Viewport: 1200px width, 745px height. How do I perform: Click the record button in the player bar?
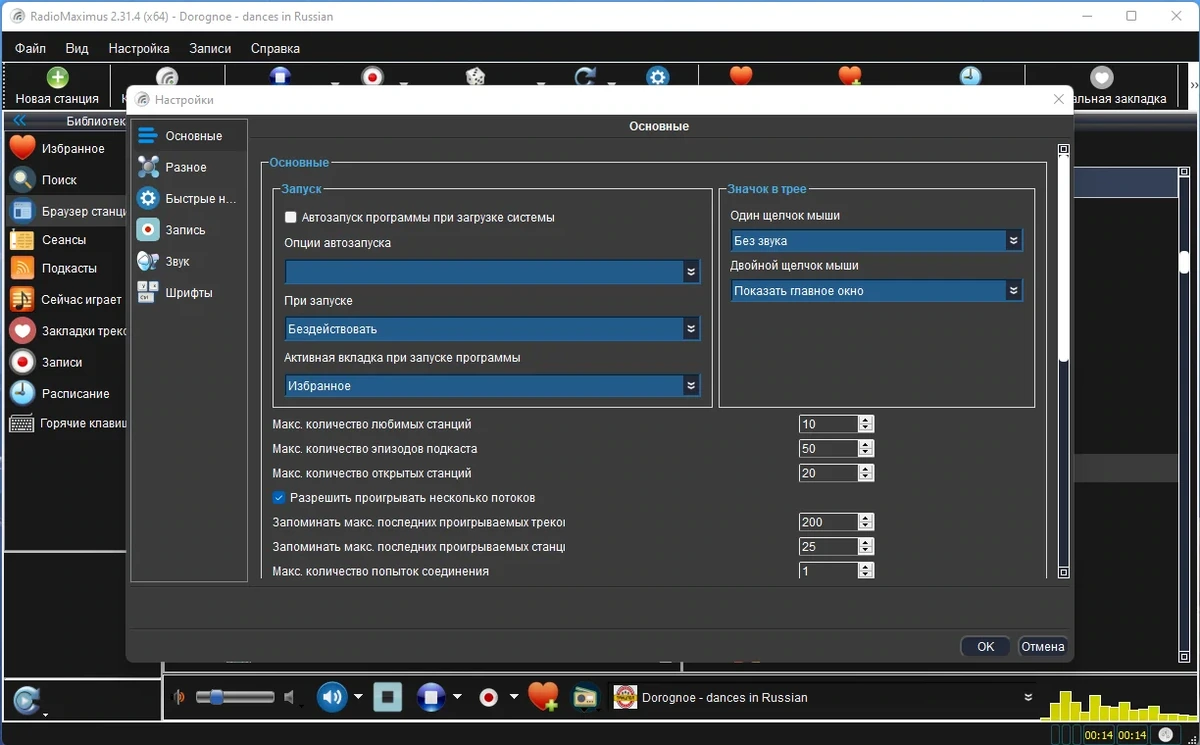click(488, 697)
